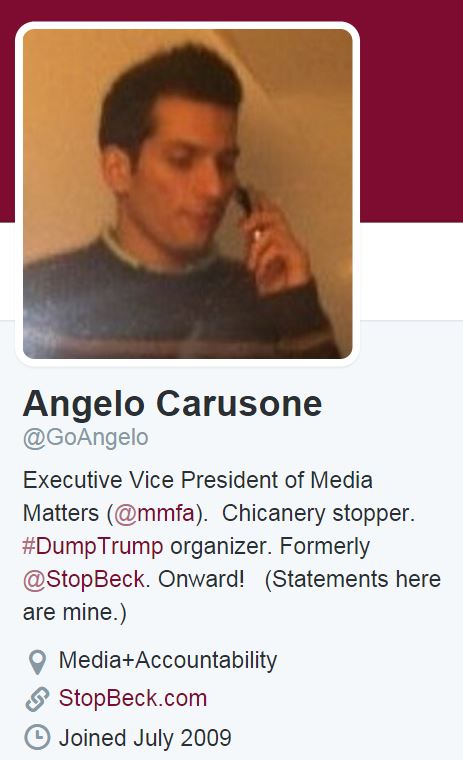This screenshot has height=760, width=463.
Task: Click the @GoAngelo handle
Action: (85, 438)
